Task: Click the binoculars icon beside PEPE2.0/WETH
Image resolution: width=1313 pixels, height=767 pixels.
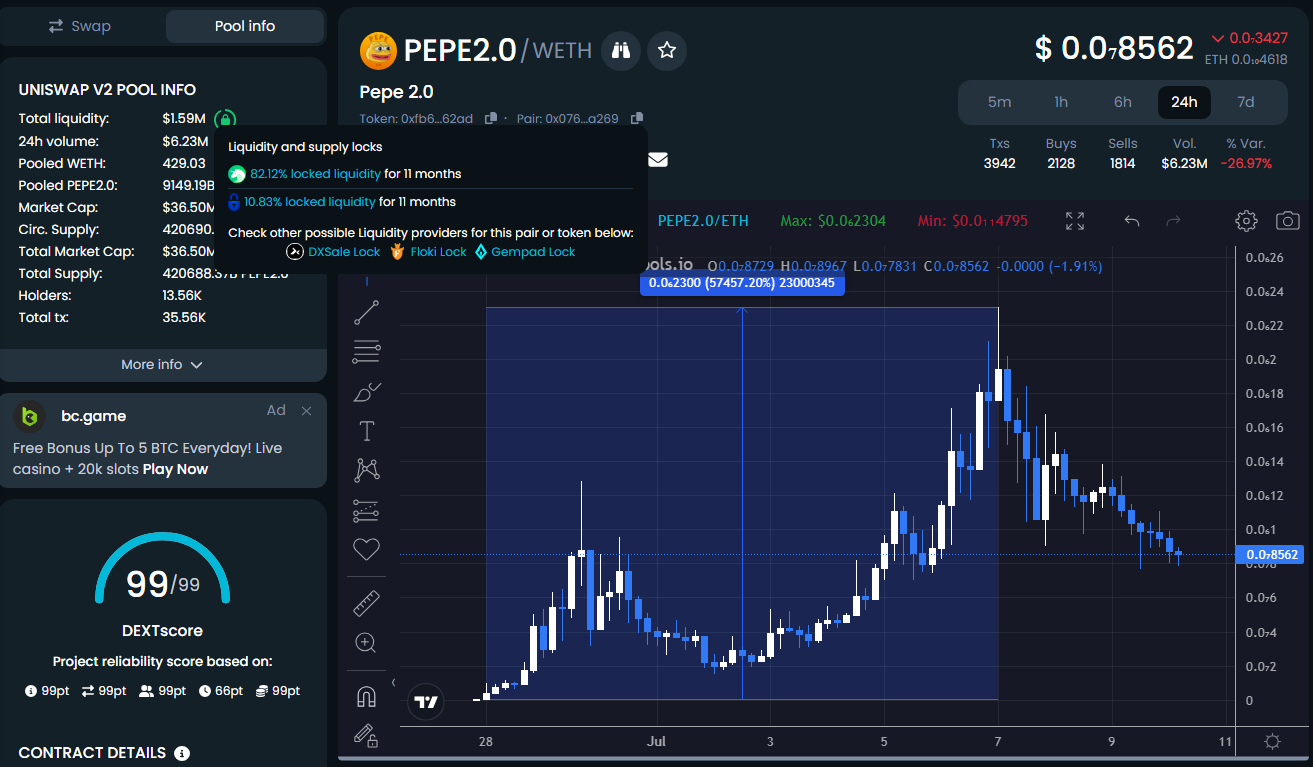Action: (x=621, y=49)
